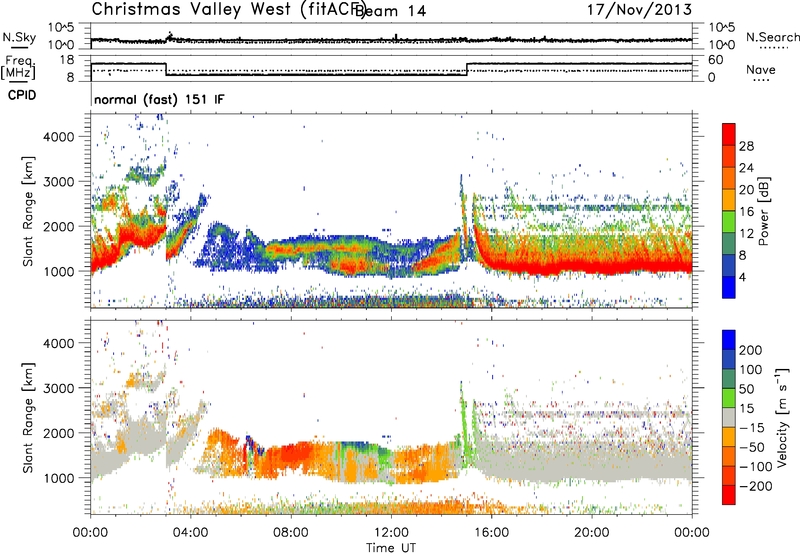Click the red top segment of Power colorbar
800x554 pixels.
tap(729, 134)
